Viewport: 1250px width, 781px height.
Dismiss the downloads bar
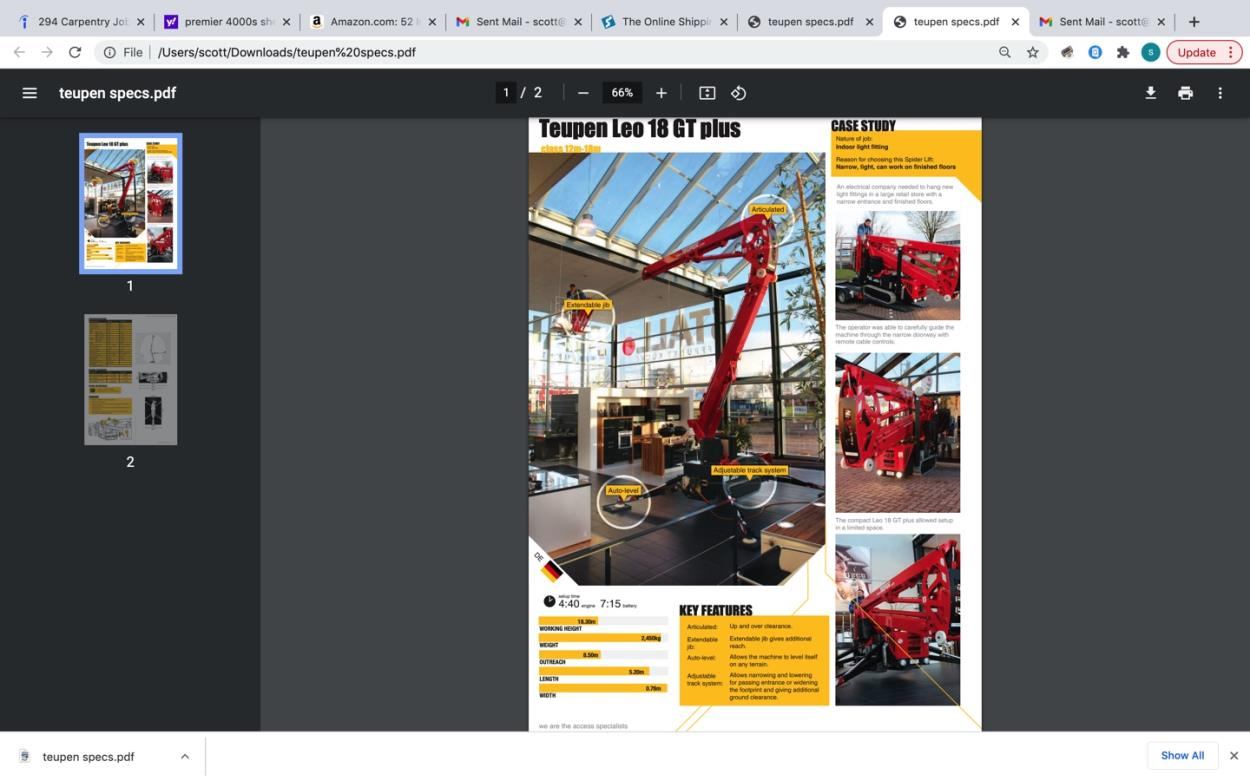[1234, 756]
